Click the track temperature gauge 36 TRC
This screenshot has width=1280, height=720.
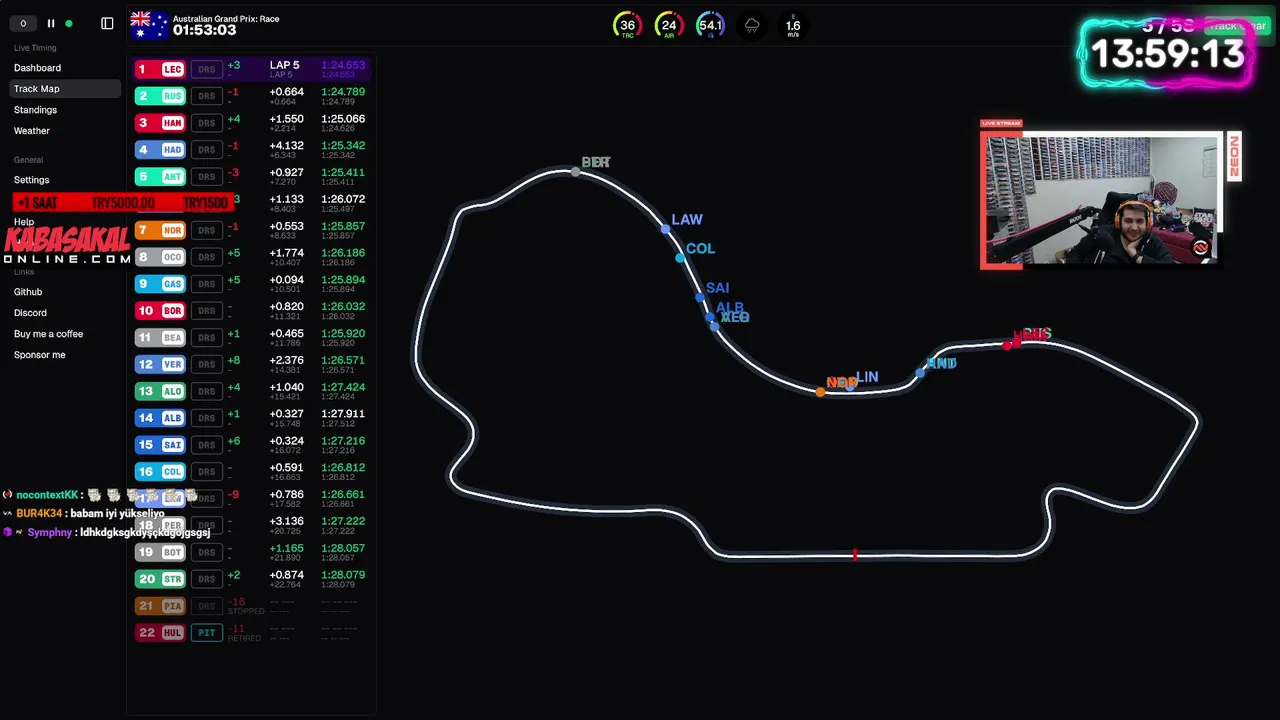[x=627, y=26]
